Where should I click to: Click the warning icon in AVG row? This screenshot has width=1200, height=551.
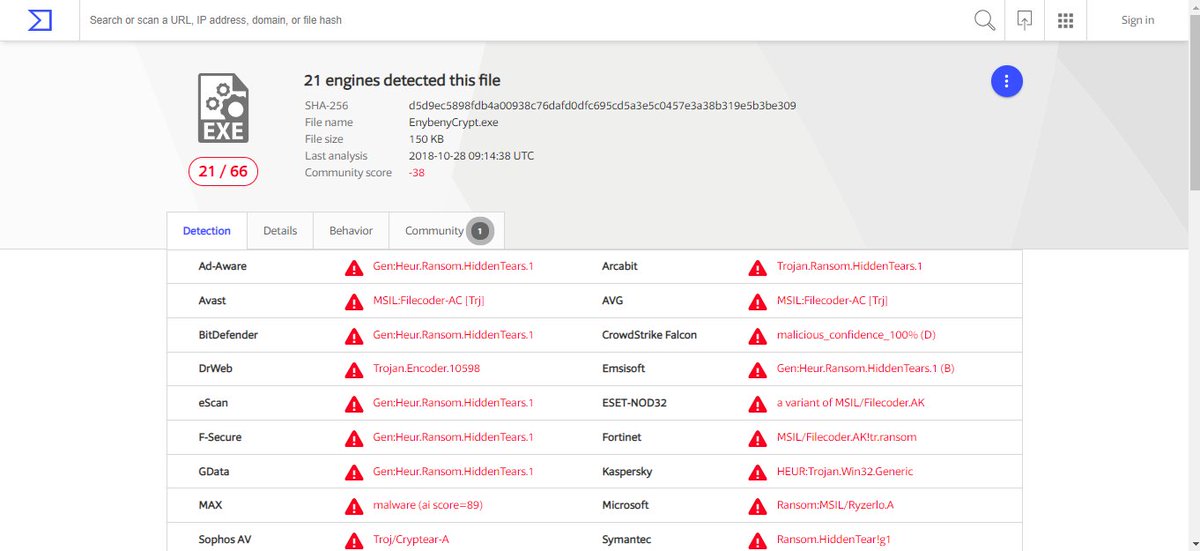click(x=758, y=301)
